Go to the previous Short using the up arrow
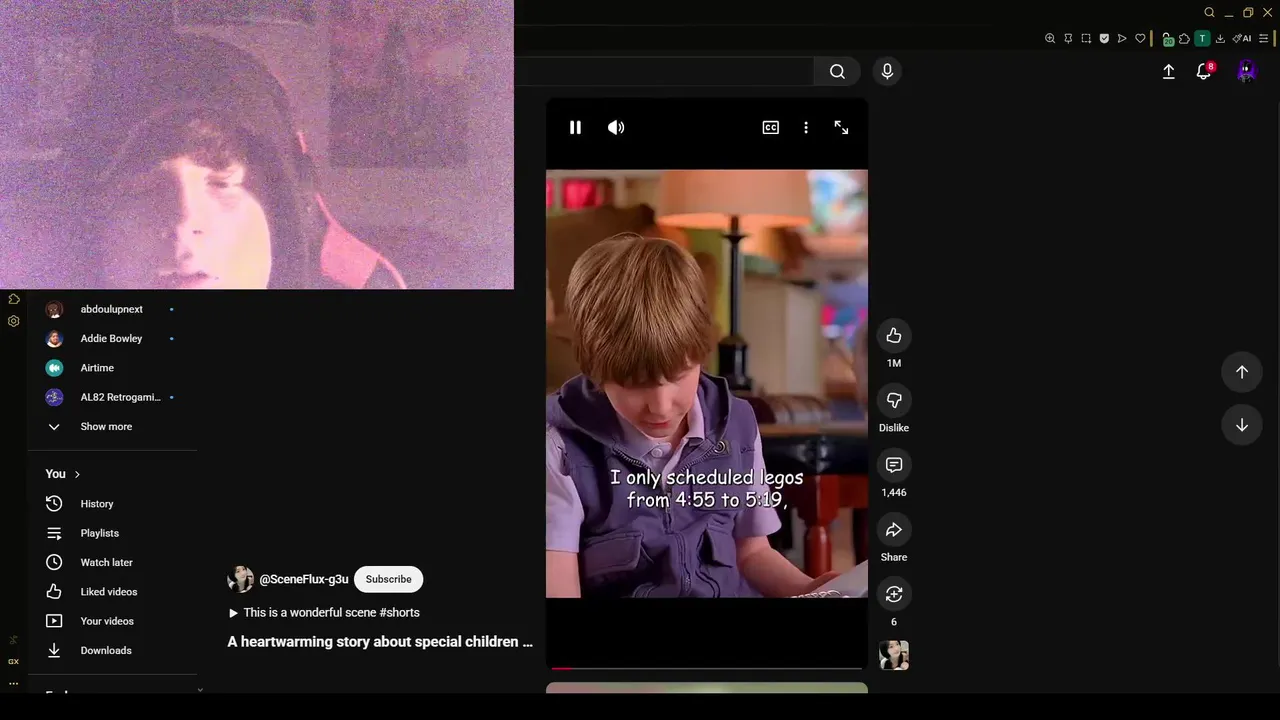1280x720 pixels. 1241,372
